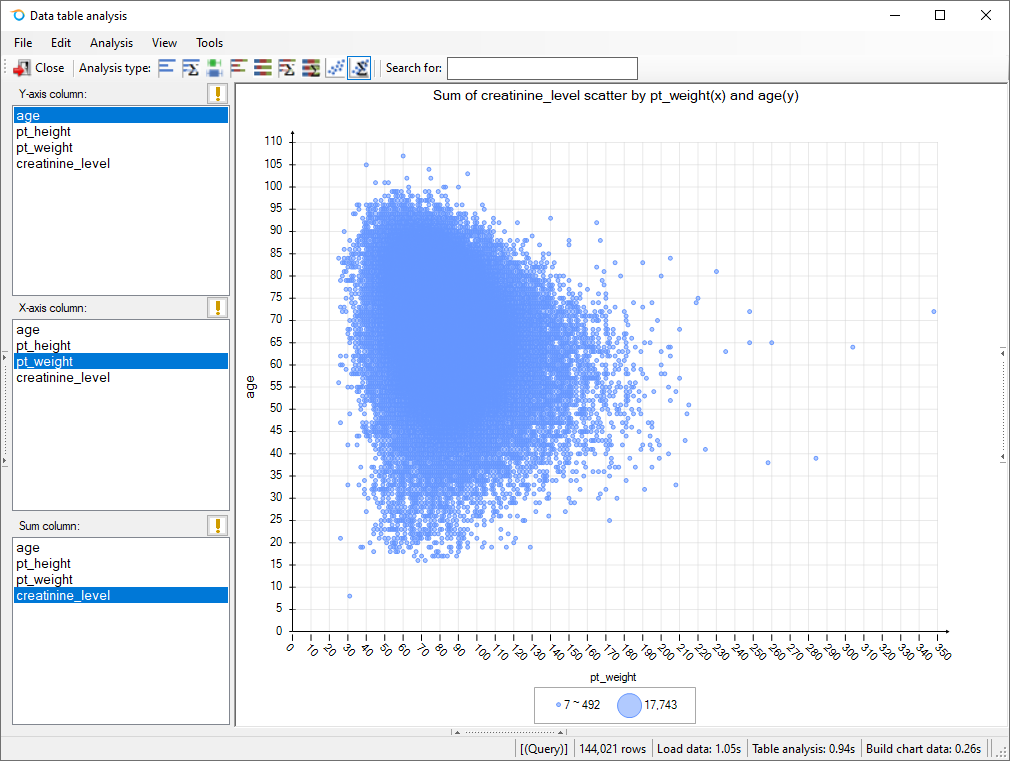Select pt_weight in the Sum column list
Screen dimensions: 1010x761
coord(44,580)
